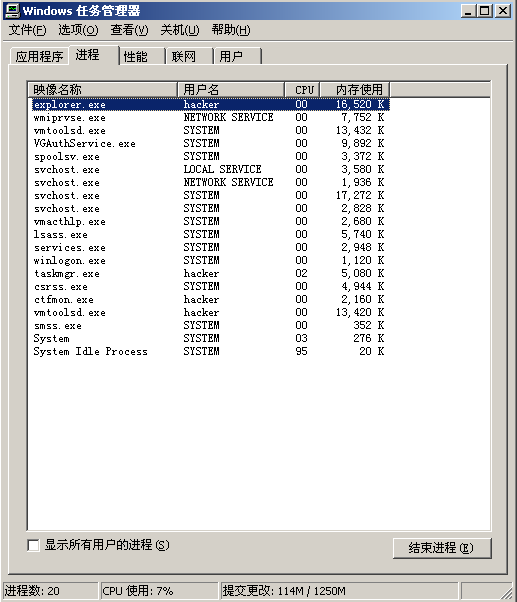The width and height of the screenshot is (517, 602).
Task: Select the spoolsv.exe process
Action: click(210, 157)
